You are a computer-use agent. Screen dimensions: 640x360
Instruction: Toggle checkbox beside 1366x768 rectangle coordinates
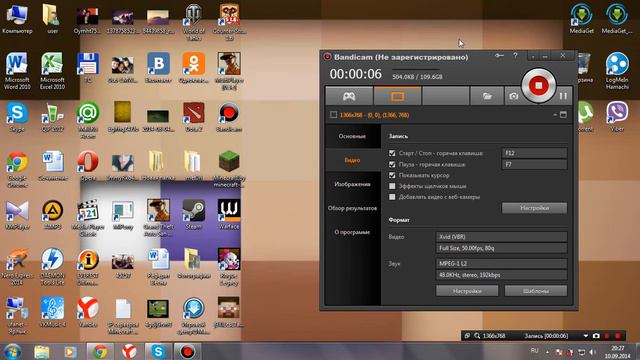pyautogui.click(x=333, y=115)
